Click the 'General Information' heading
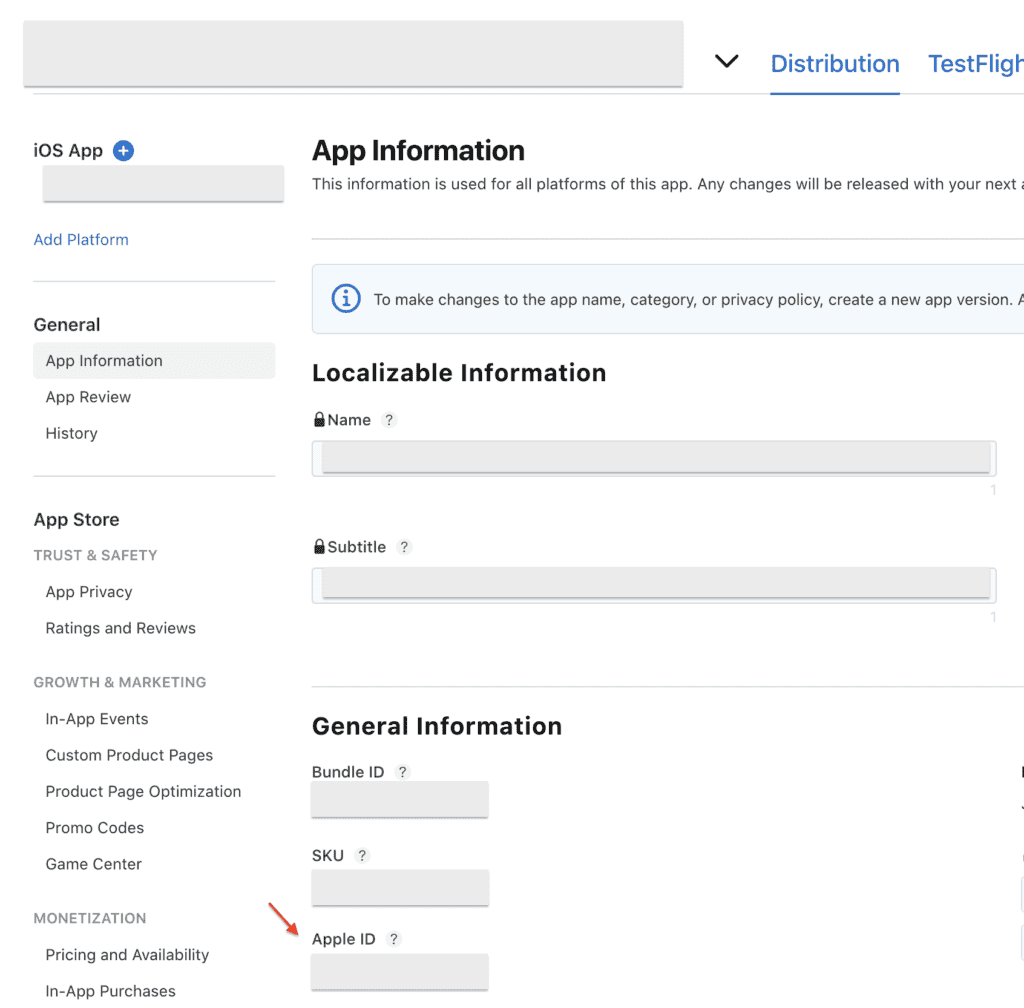 (x=437, y=726)
